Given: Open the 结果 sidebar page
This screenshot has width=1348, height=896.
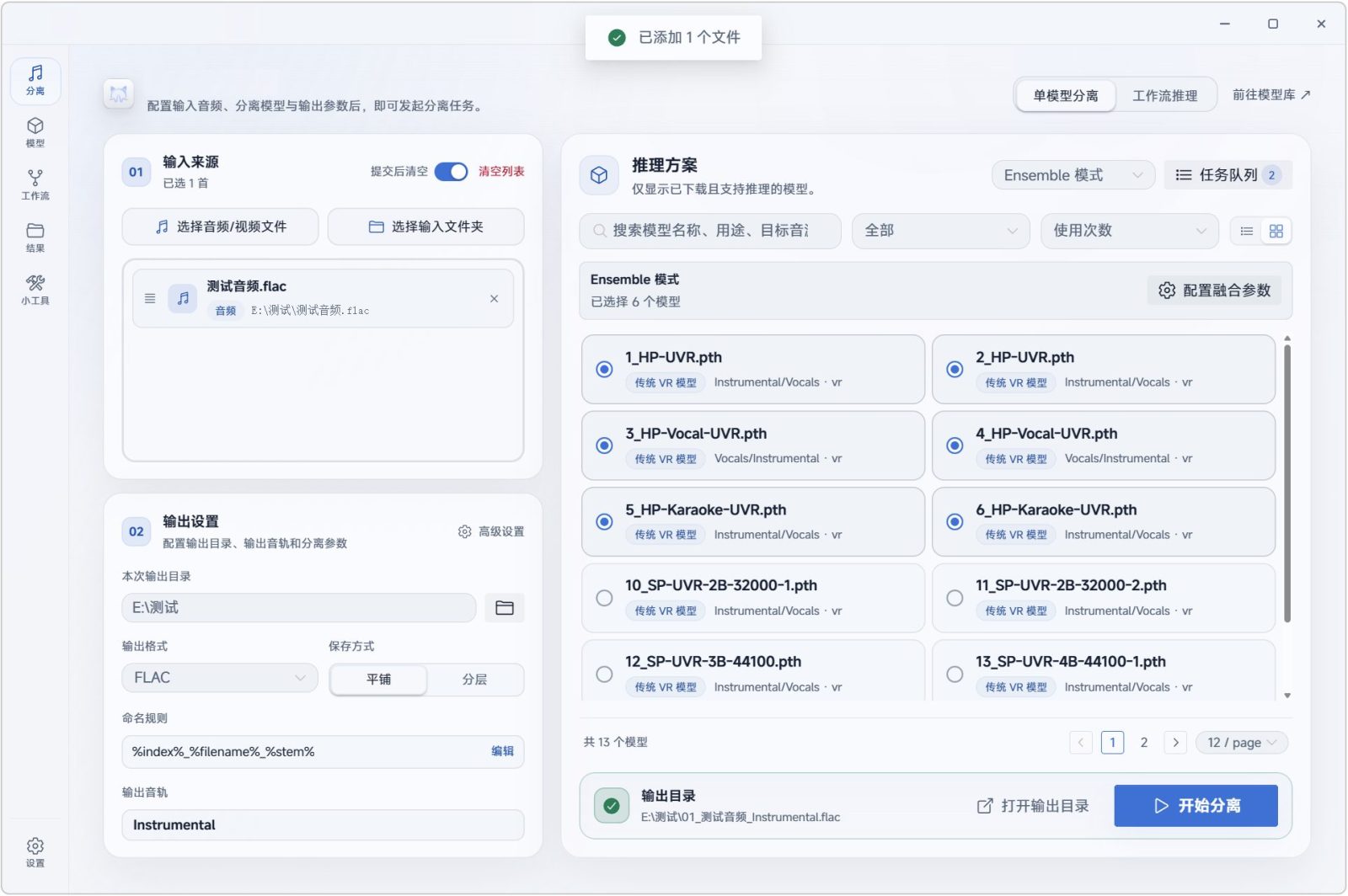Looking at the screenshot, I should tap(35, 237).
